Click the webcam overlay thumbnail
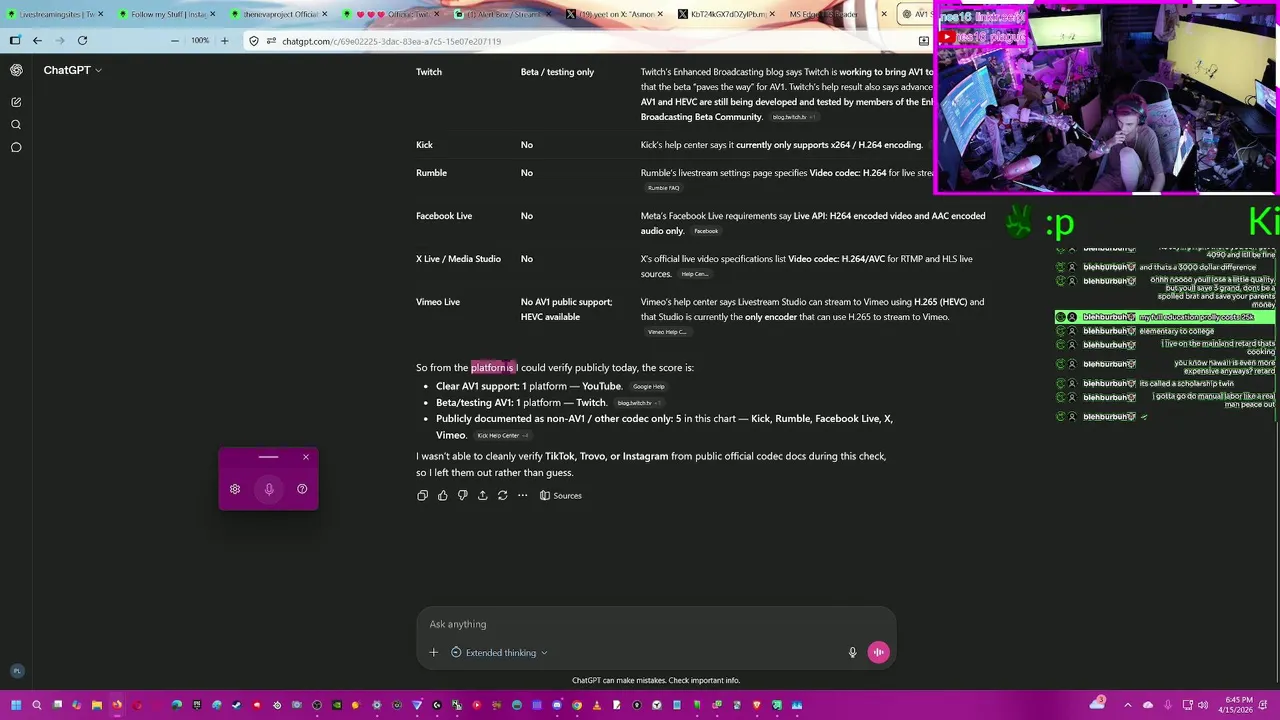 pos(1105,100)
